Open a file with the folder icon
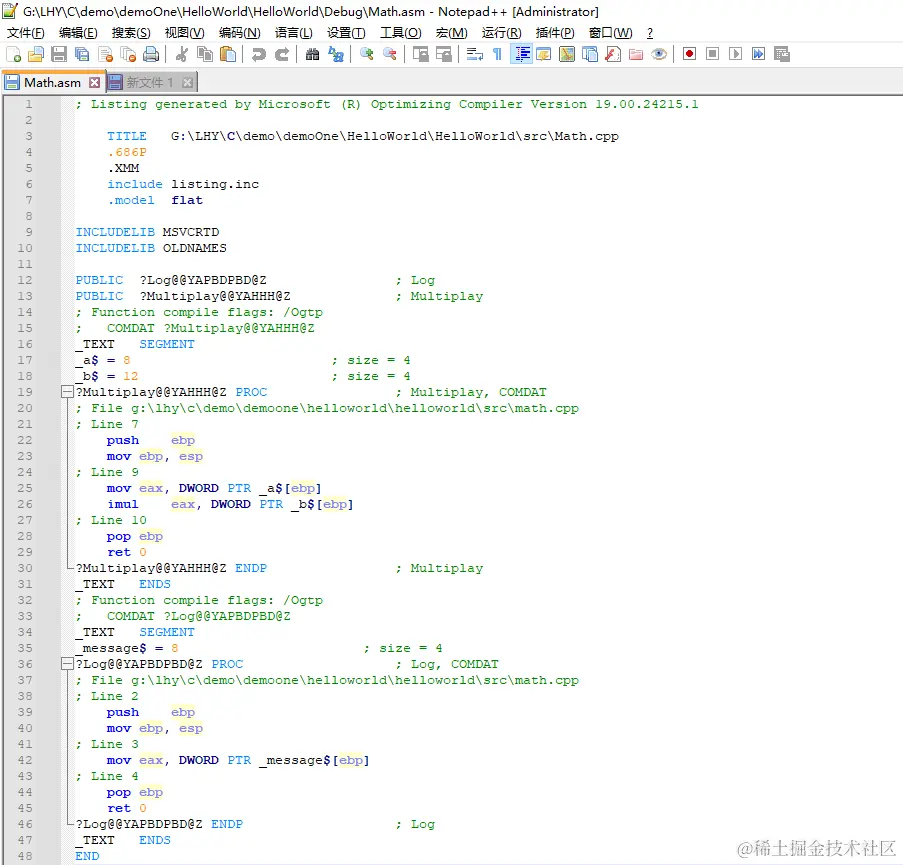Image resolution: width=903 pixels, height=865 pixels. click(36, 54)
